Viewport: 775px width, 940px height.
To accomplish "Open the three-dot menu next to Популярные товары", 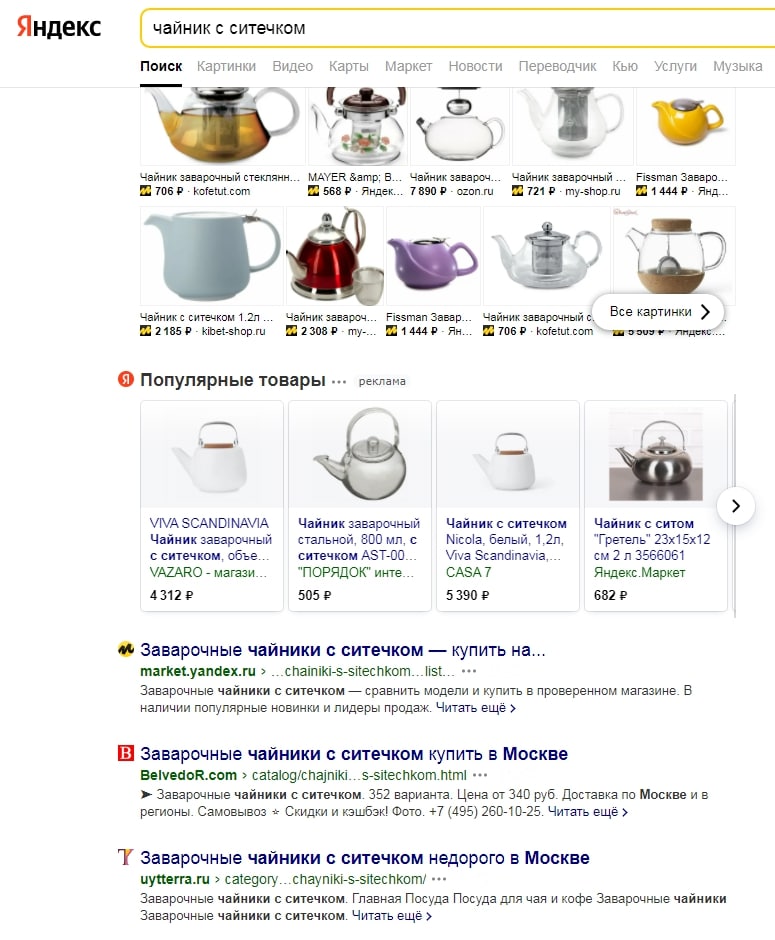I will click(339, 381).
